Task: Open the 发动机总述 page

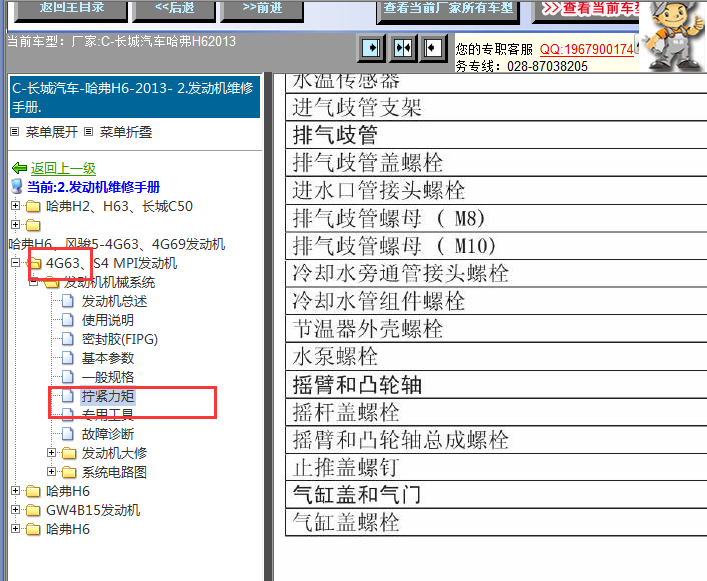Action: pyautogui.click(x=115, y=301)
